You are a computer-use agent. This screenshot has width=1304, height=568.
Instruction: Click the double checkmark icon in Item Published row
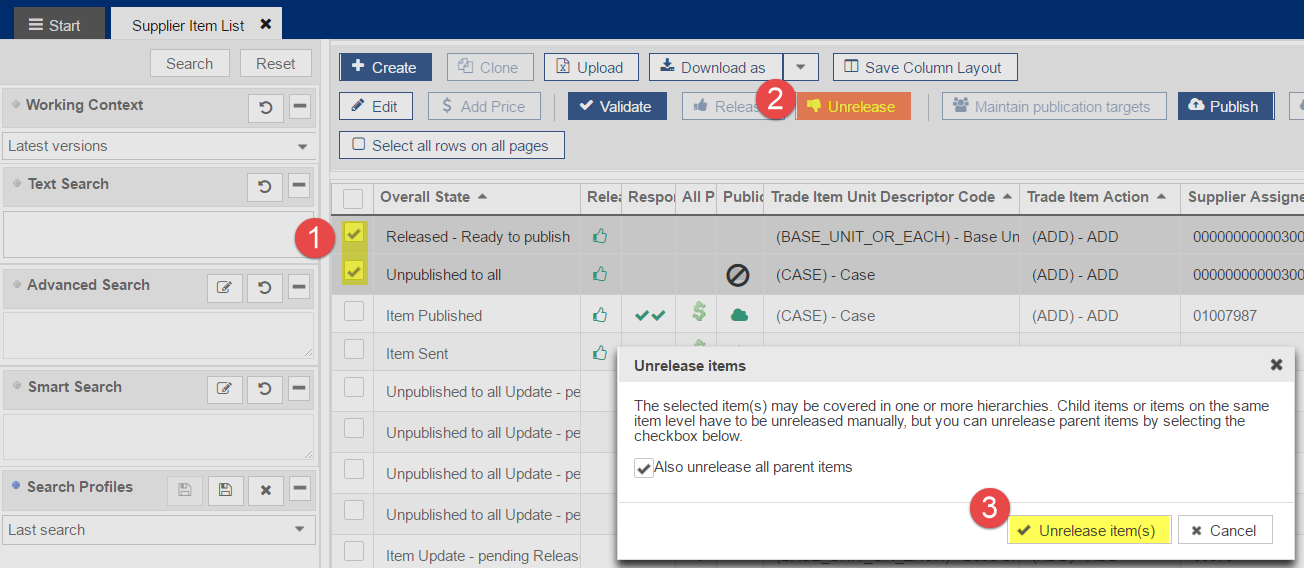pos(649,316)
